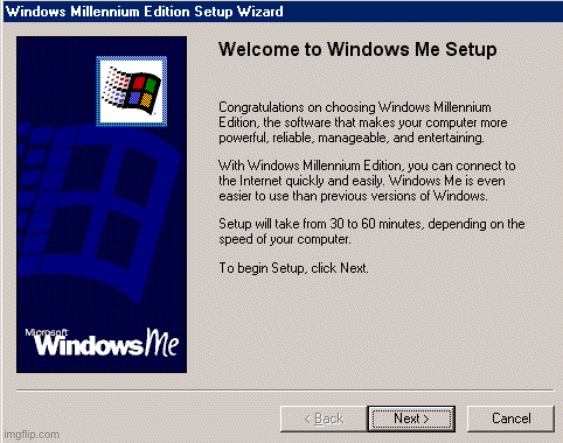Click the script "Me" in the logo
Viewport: 563px width, 443px height.
click(x=162, y=342)
